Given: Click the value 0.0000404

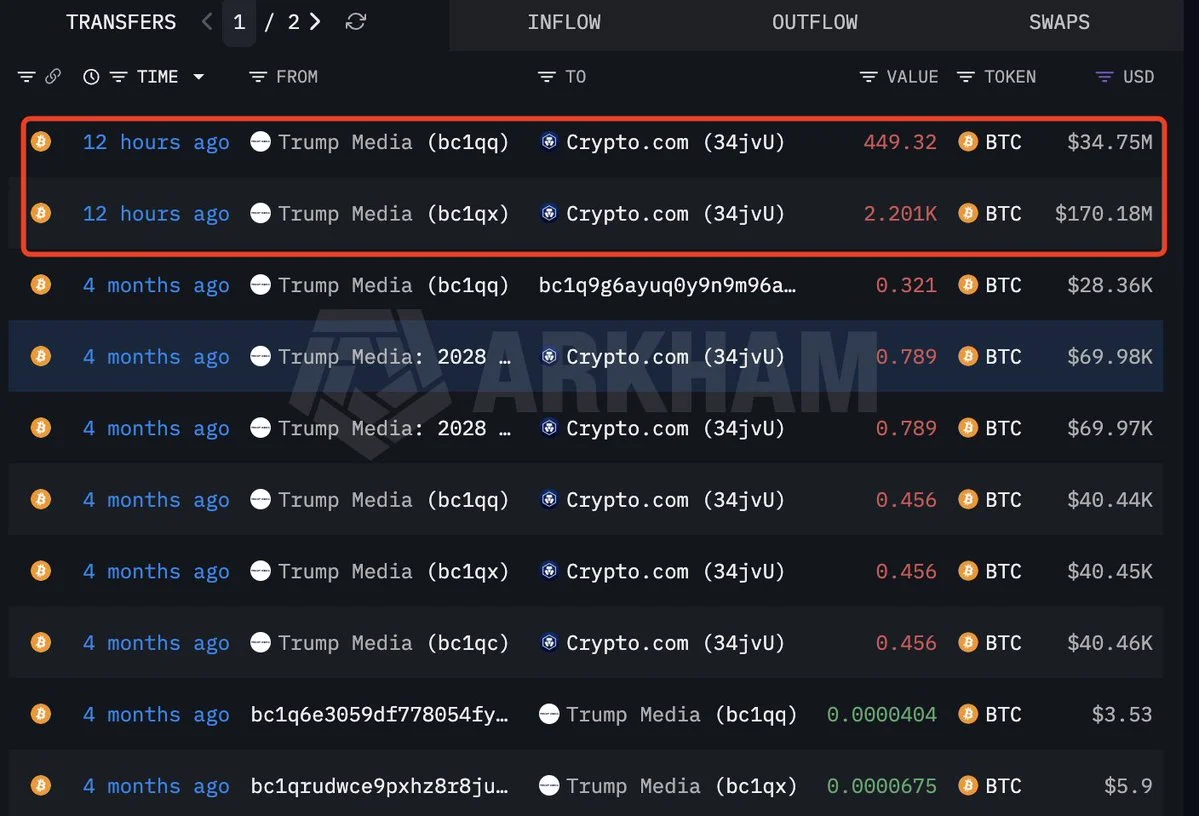Looking at the screenshot, I should point(882,714).
